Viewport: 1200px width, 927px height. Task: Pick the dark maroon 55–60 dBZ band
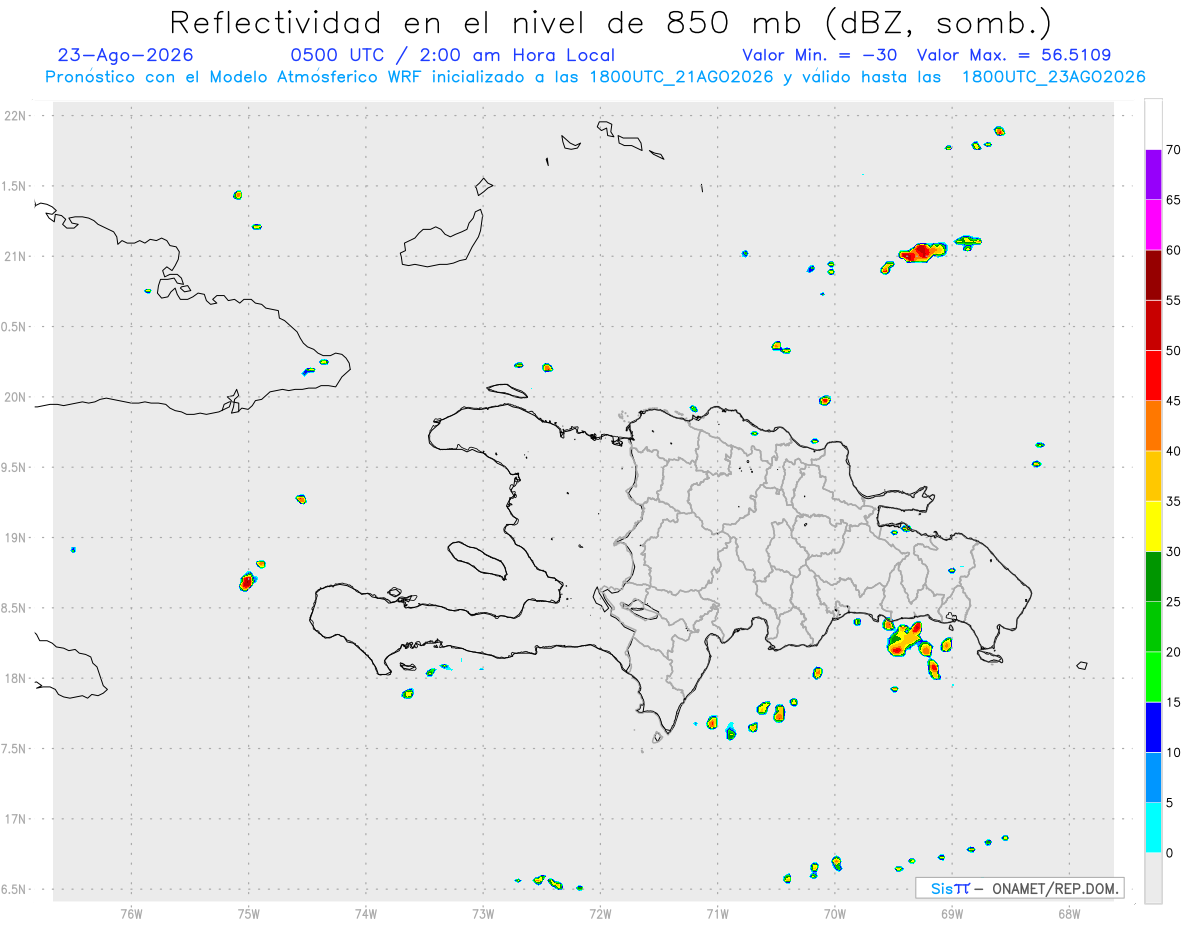[1153, 275]
